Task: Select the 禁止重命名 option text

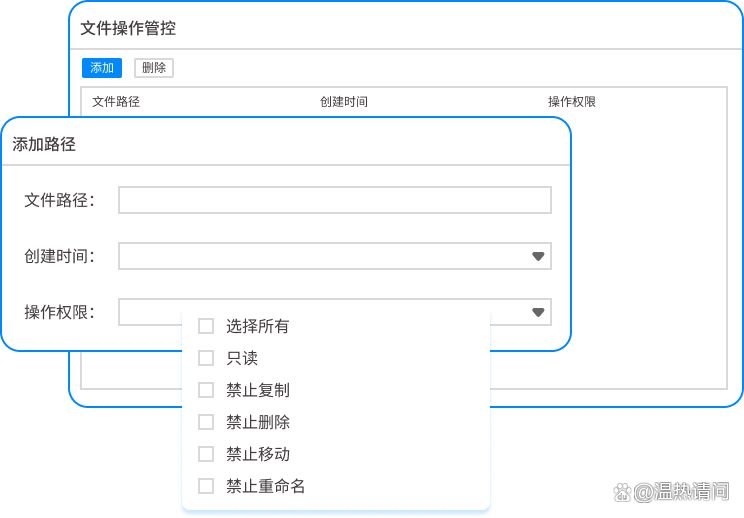Action: 265,486
